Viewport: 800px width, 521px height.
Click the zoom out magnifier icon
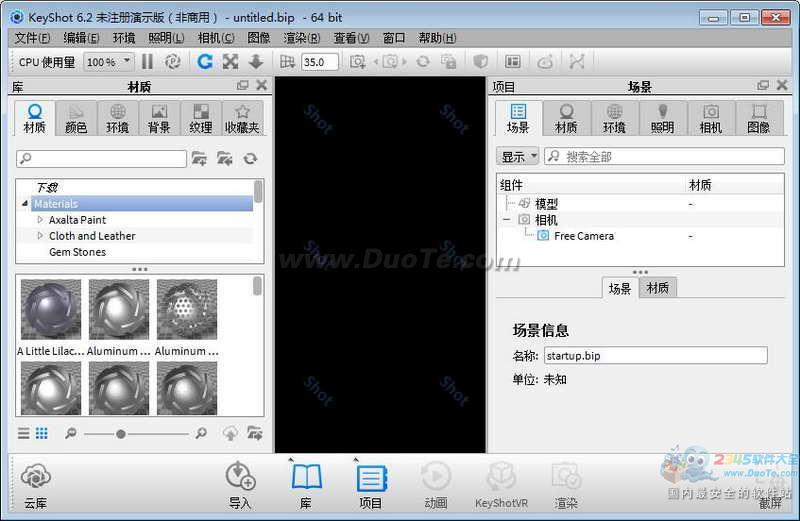(70, 434)
